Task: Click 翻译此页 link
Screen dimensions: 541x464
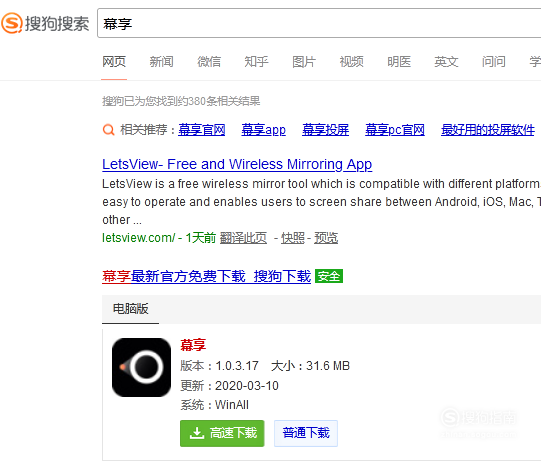Action: point(244,238)
